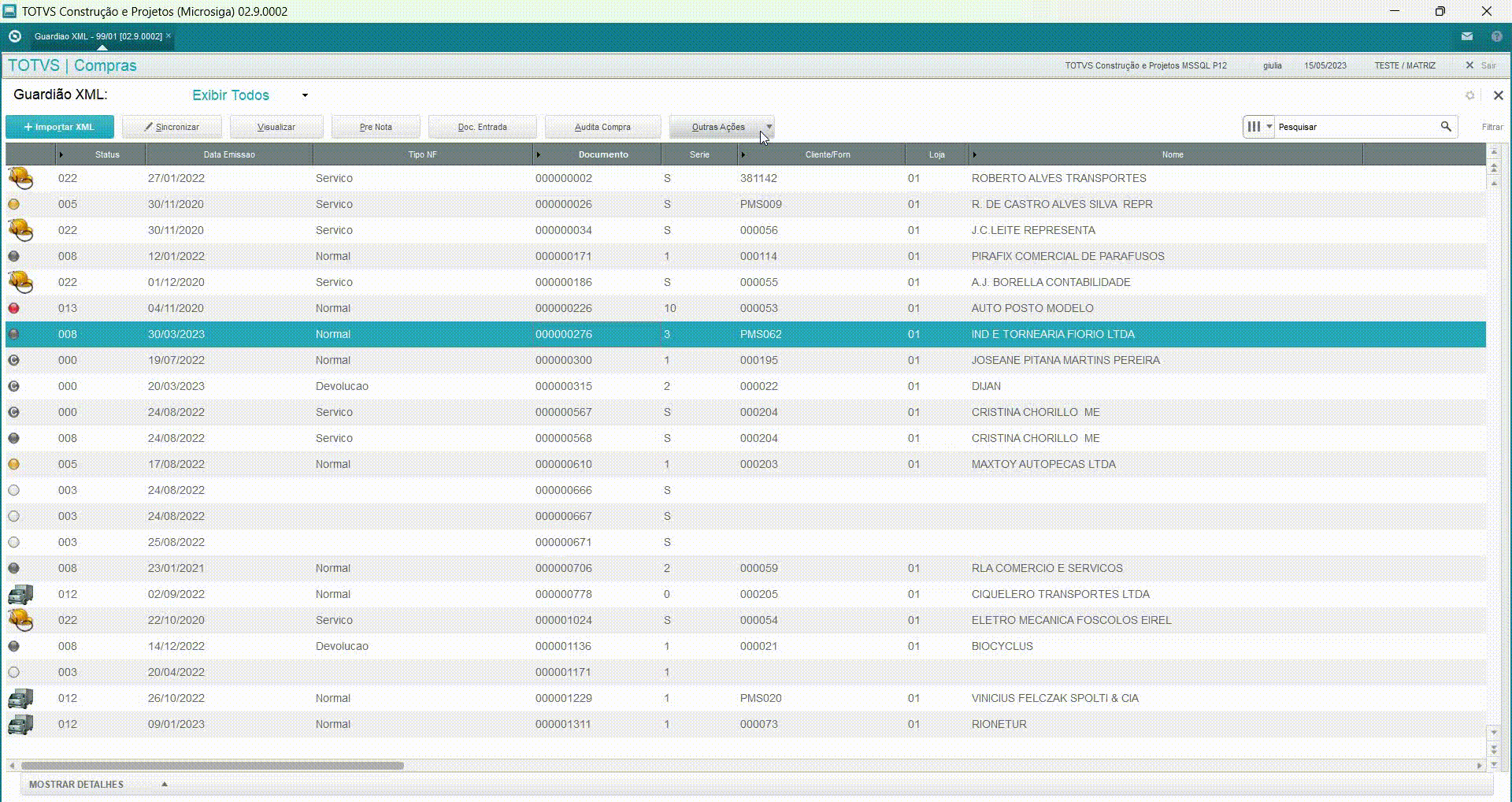Expand the Outras Ações dropdown arrow
The height and width of the screenshot is (802, 1512).
tap(769, 127)
